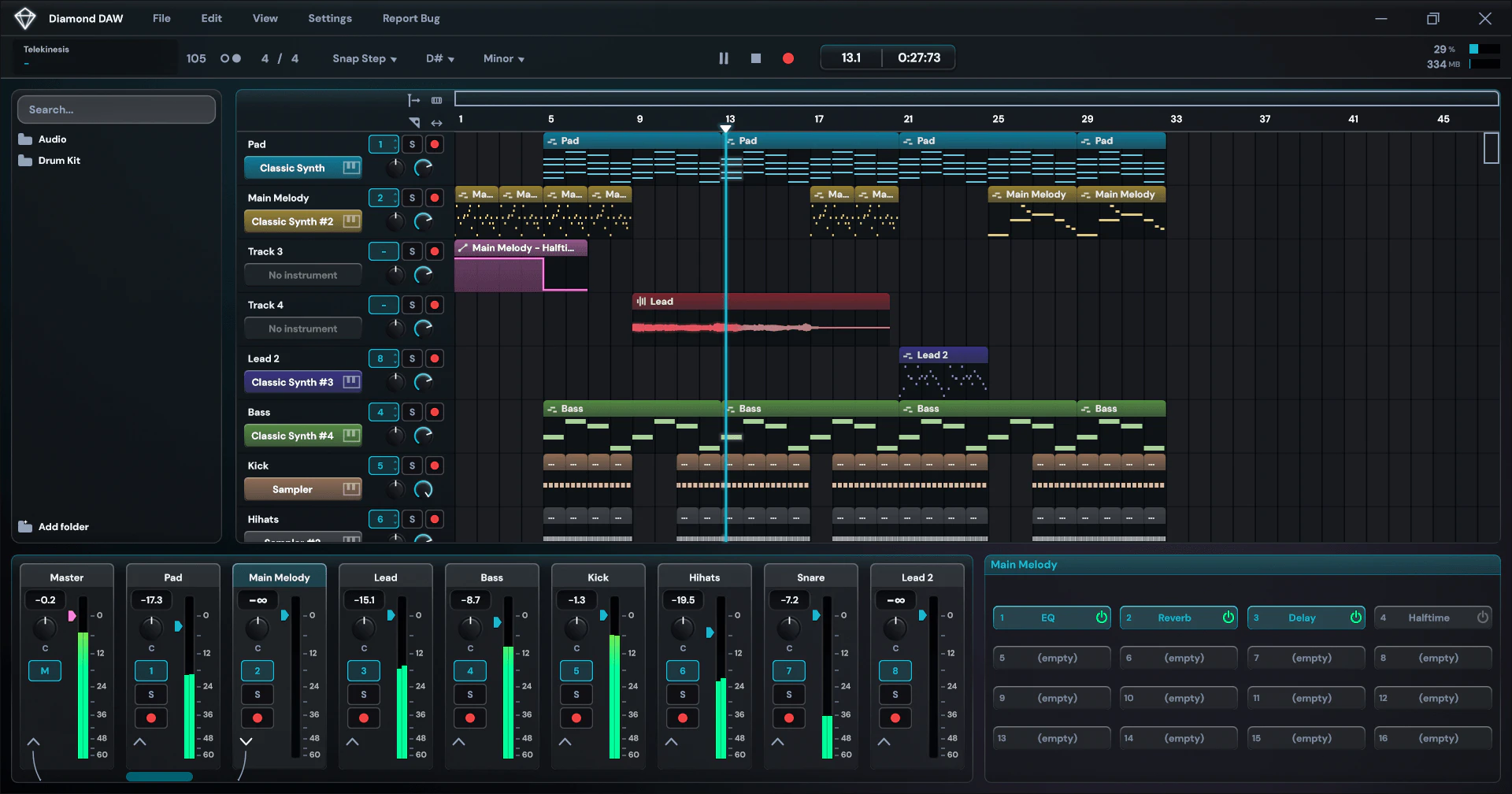Solo the Bass track in the track list
Viewport: 1512px width, 794px height.
pos(412,412)
